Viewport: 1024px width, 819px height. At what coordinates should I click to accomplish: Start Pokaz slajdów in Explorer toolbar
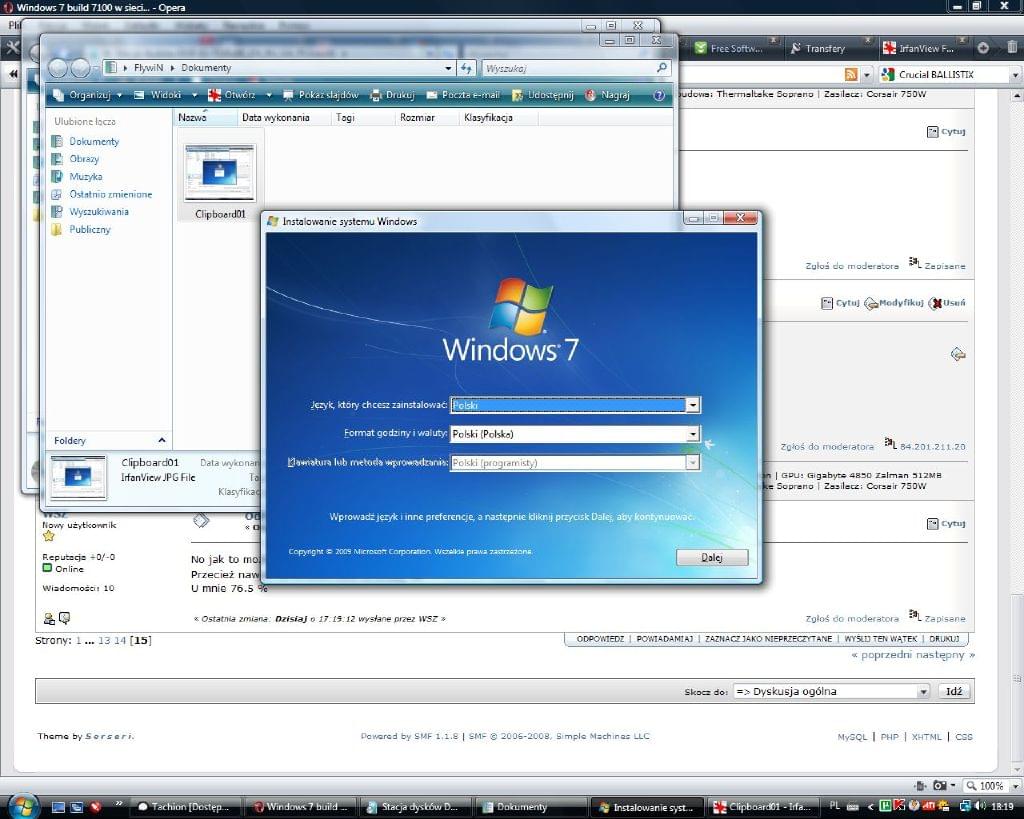tap(321, 95)
